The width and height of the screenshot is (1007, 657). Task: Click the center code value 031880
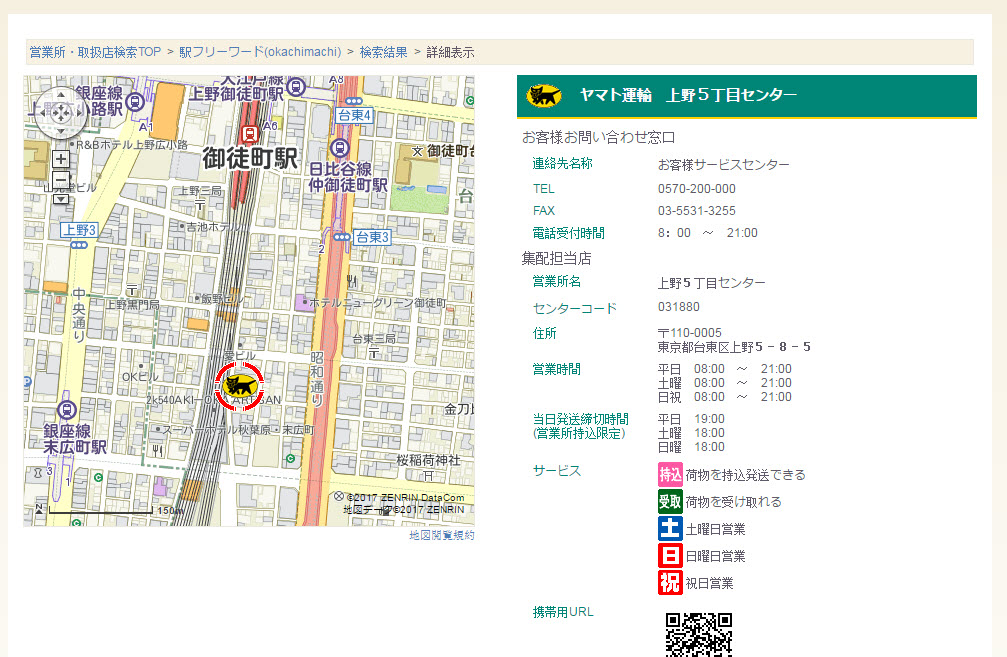(x=679, y=307)
